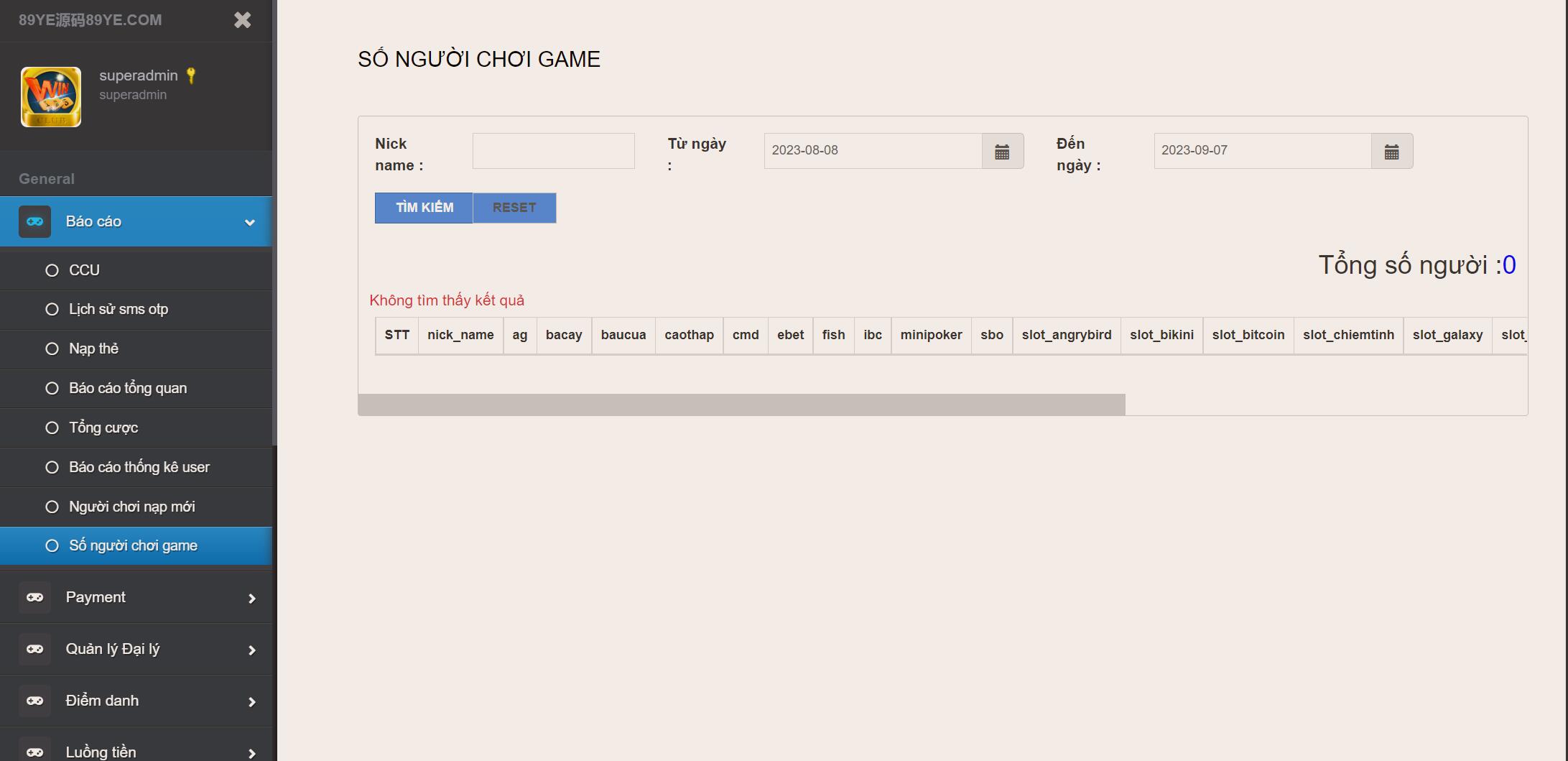Click the Đến ngày date field
The image size is (1568, 761).
(x=1263, y=151)
